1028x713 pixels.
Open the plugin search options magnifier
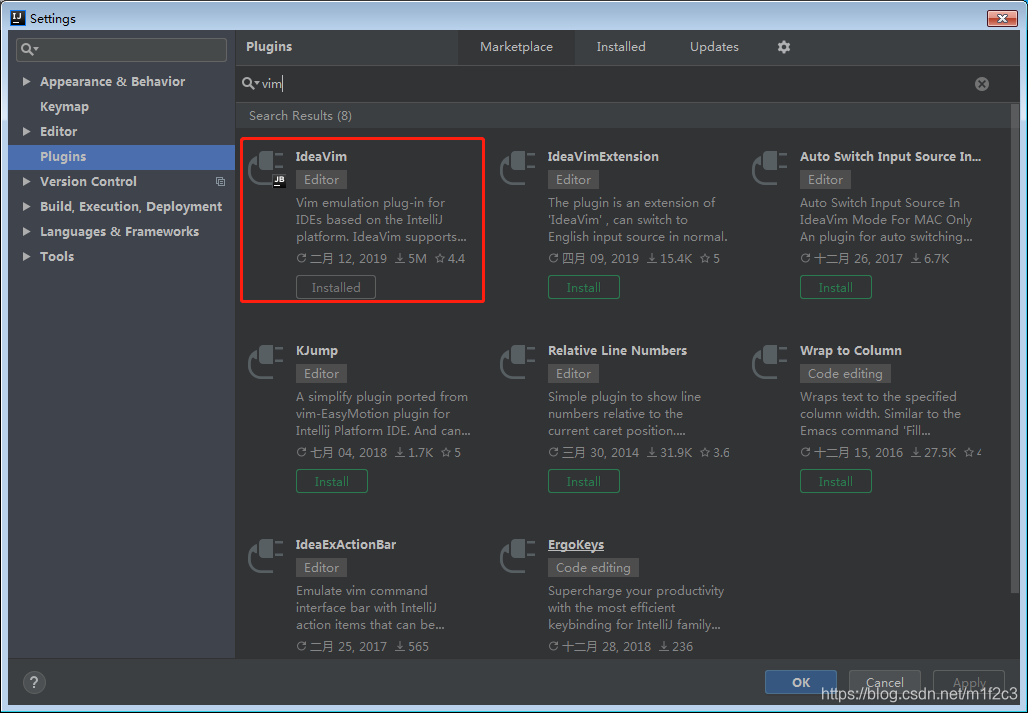[250, 83]
